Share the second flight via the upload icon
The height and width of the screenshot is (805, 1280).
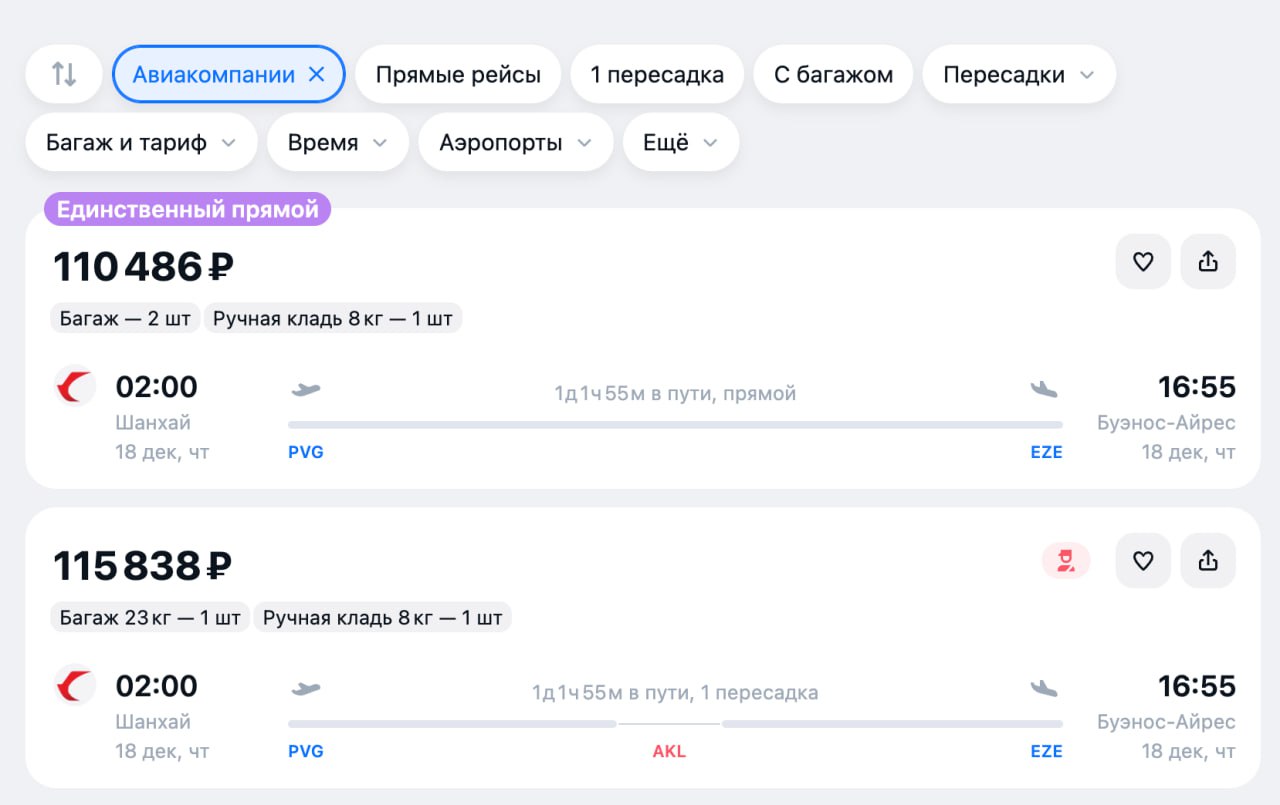[x=1208, y=560]
